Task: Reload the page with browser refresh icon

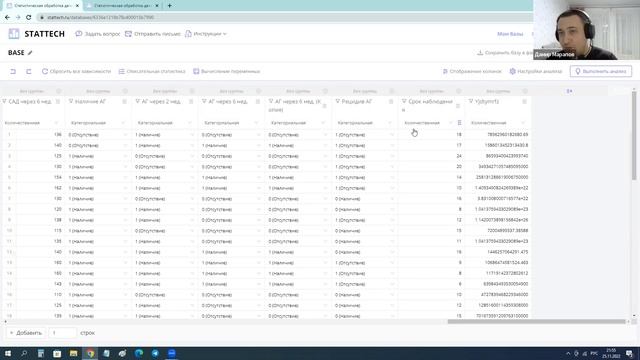Action: (x=29, y=18)
